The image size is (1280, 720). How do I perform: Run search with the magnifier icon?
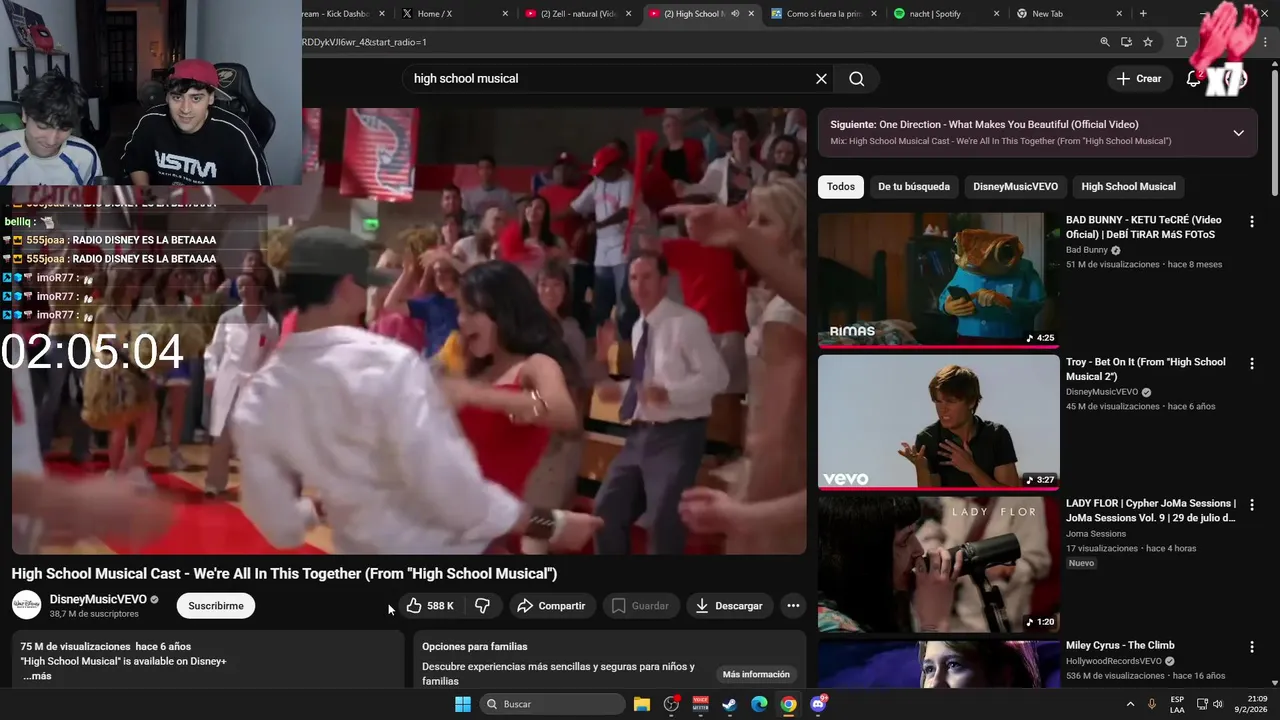857,79
